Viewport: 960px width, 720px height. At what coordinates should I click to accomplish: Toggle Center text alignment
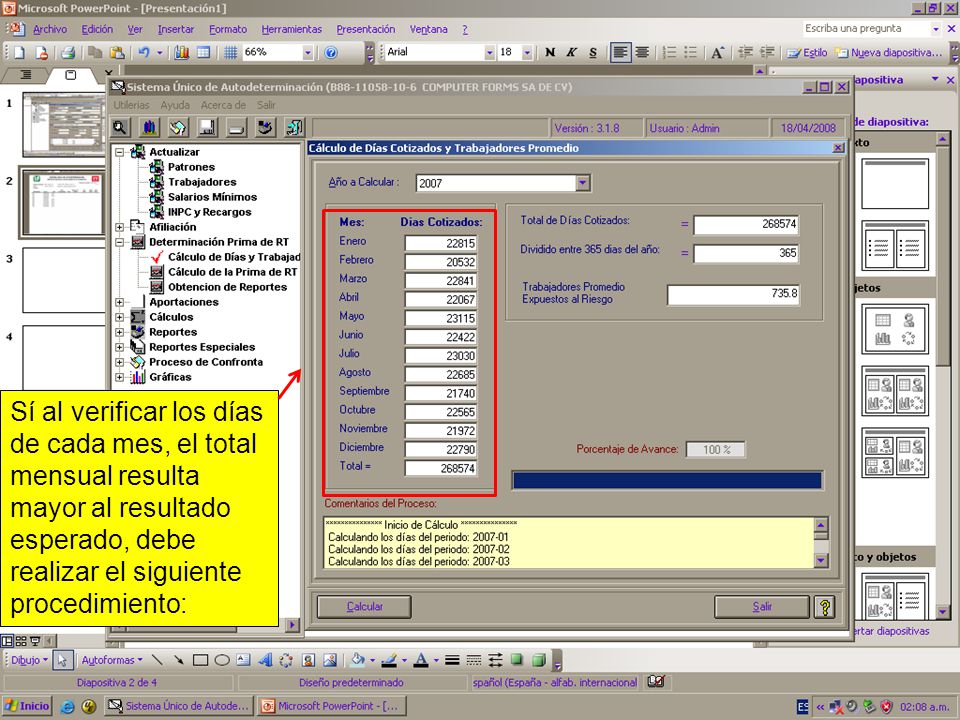click(642, 53)
